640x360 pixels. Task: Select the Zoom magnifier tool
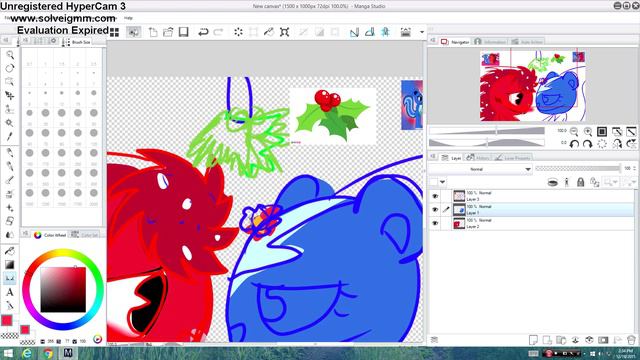10,55
